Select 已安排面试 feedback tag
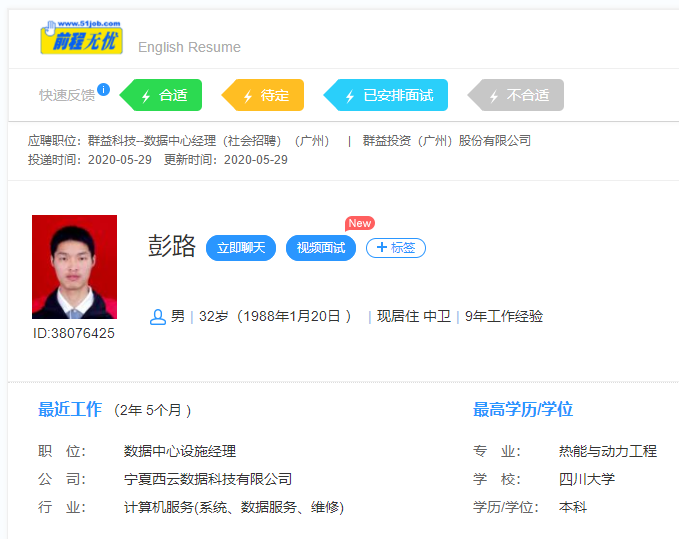 (x=385, y=95)
